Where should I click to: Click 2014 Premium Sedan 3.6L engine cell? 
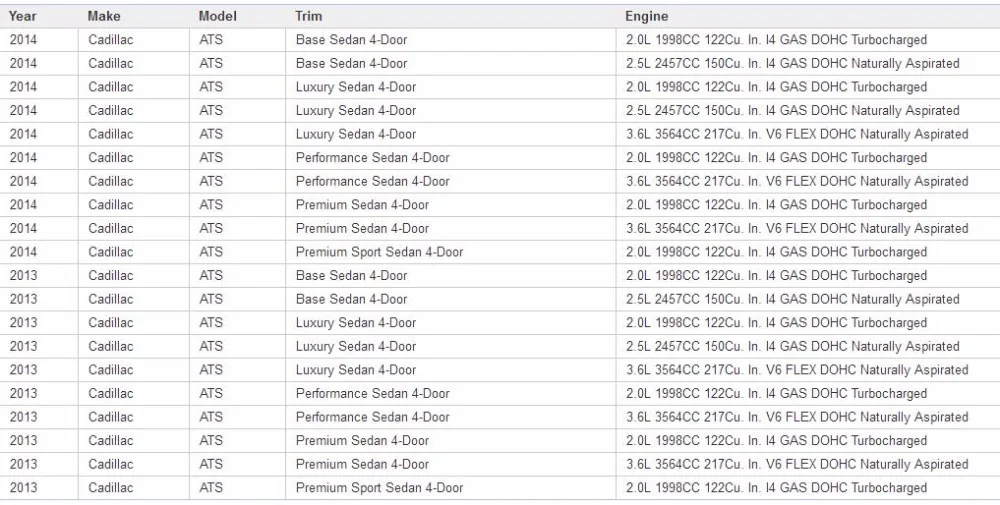pyautogui.click(x=808, y=229)
